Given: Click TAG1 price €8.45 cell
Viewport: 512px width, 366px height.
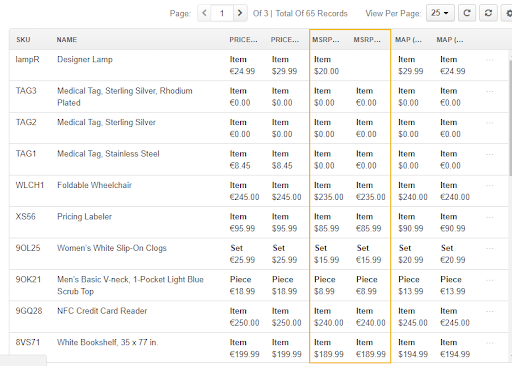Looking at the screenshot, I should click(240, 166).
